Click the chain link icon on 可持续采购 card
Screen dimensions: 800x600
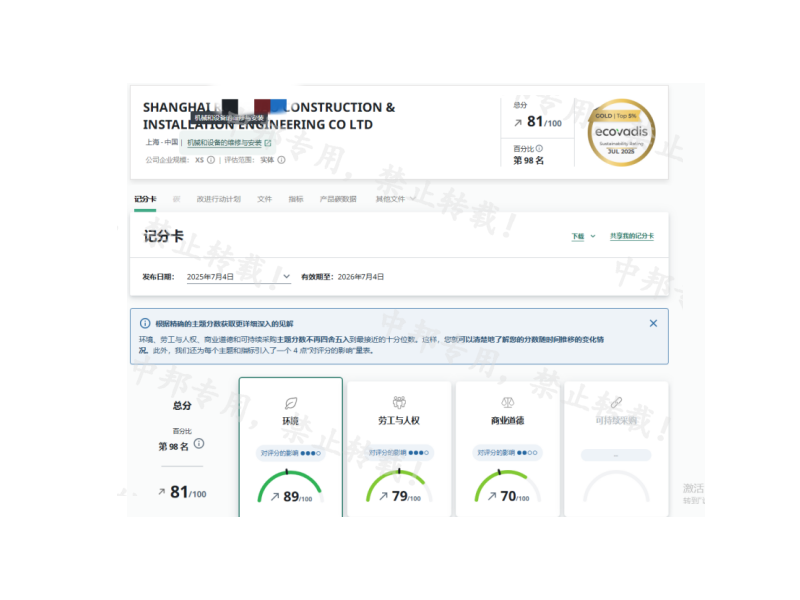click(616, 403)
